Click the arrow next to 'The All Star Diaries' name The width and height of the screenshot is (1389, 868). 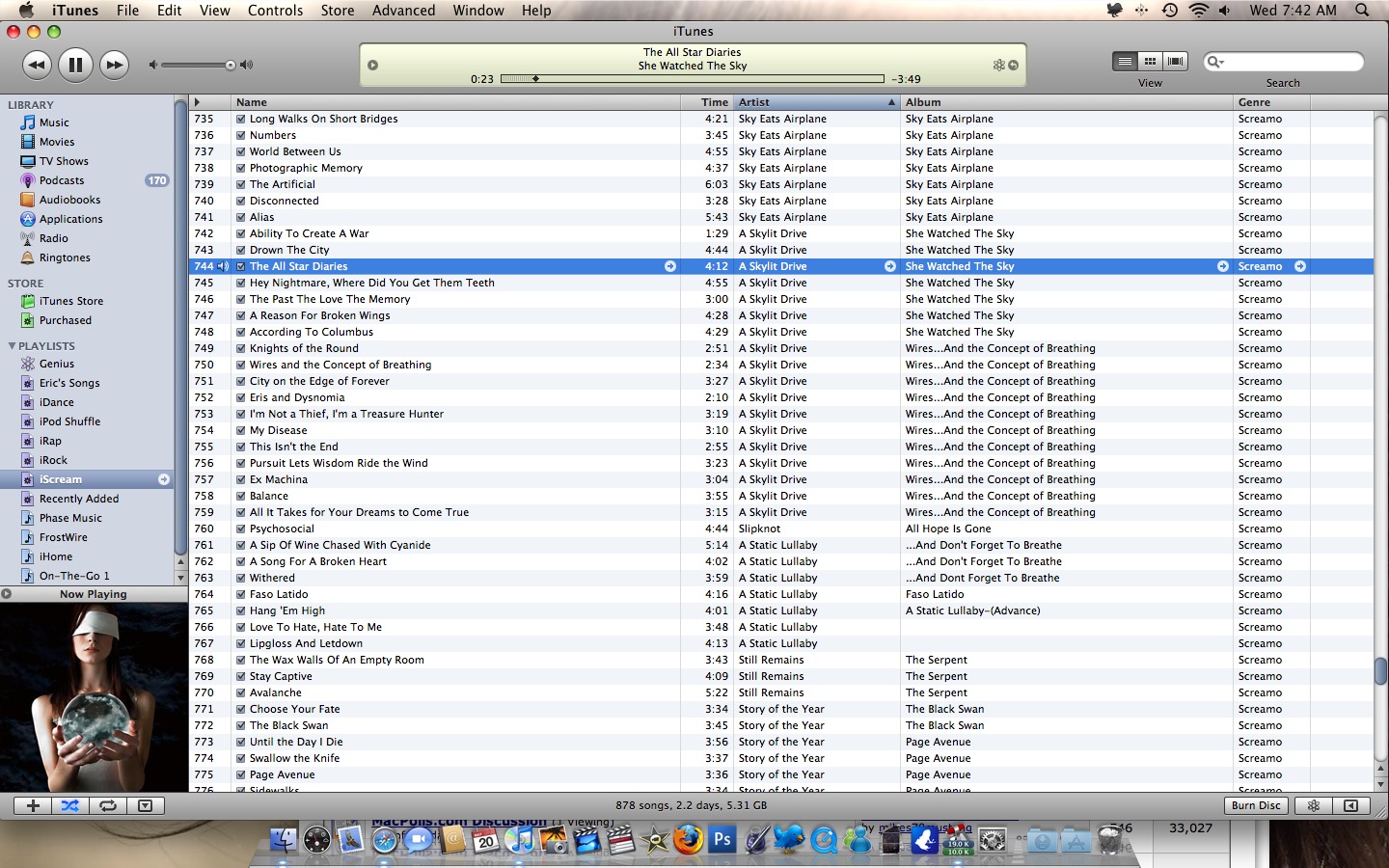(670, 266)
